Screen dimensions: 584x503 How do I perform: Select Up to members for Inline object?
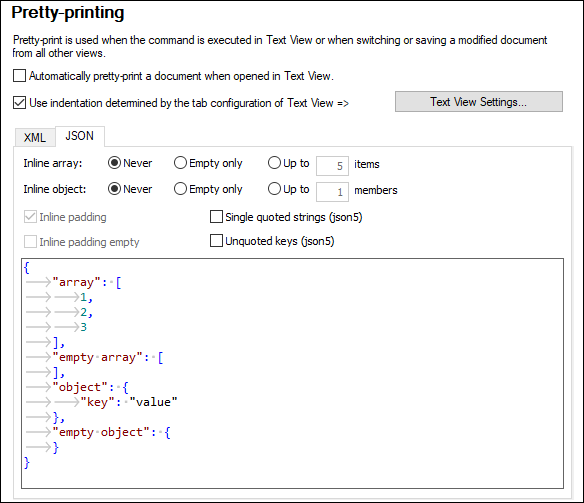click(x=274, y=189)
